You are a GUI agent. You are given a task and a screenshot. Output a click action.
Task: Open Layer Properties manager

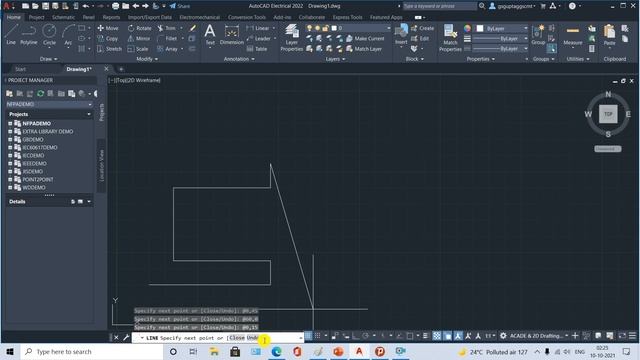291,38
